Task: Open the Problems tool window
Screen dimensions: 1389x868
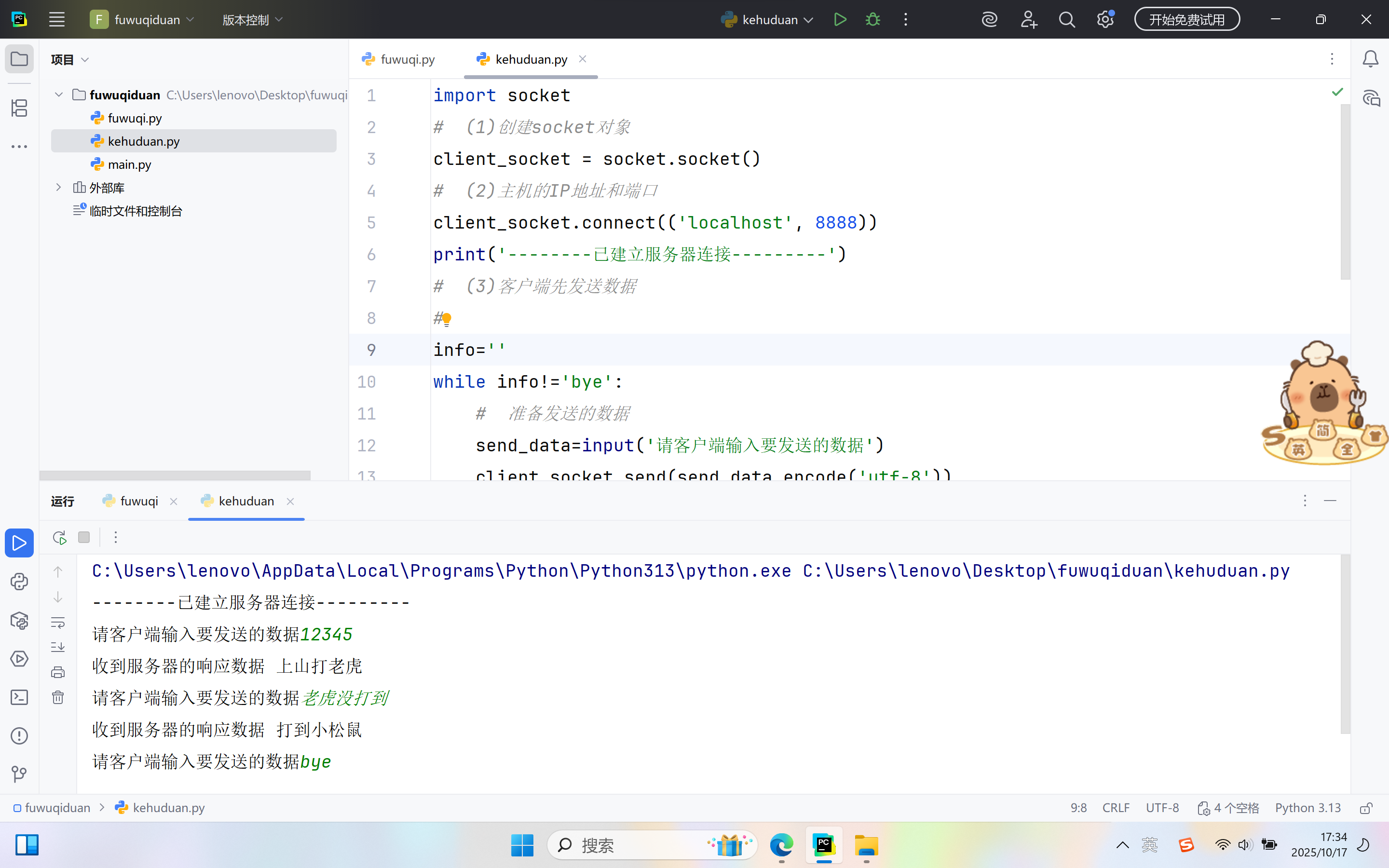Action: click(19, 735)
